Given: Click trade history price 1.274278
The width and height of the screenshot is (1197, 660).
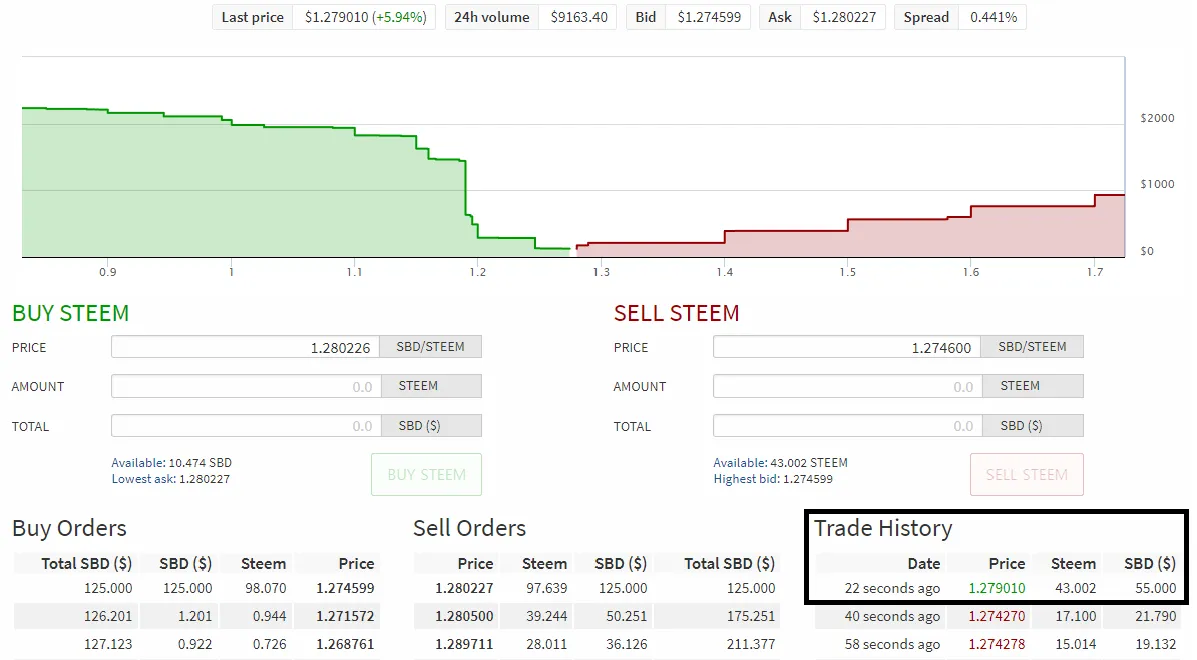Looking at the screenshot, I should (x=996, y=644).
